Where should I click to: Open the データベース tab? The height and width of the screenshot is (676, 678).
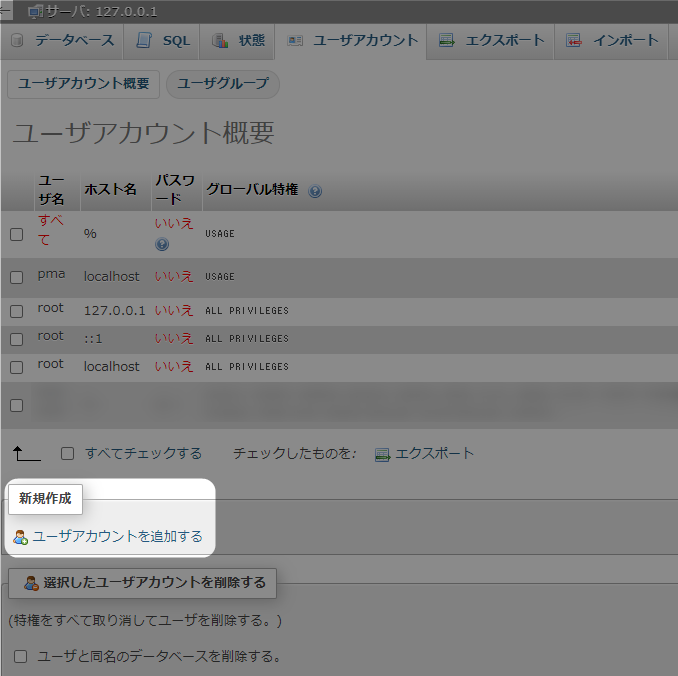pos(62,41)
